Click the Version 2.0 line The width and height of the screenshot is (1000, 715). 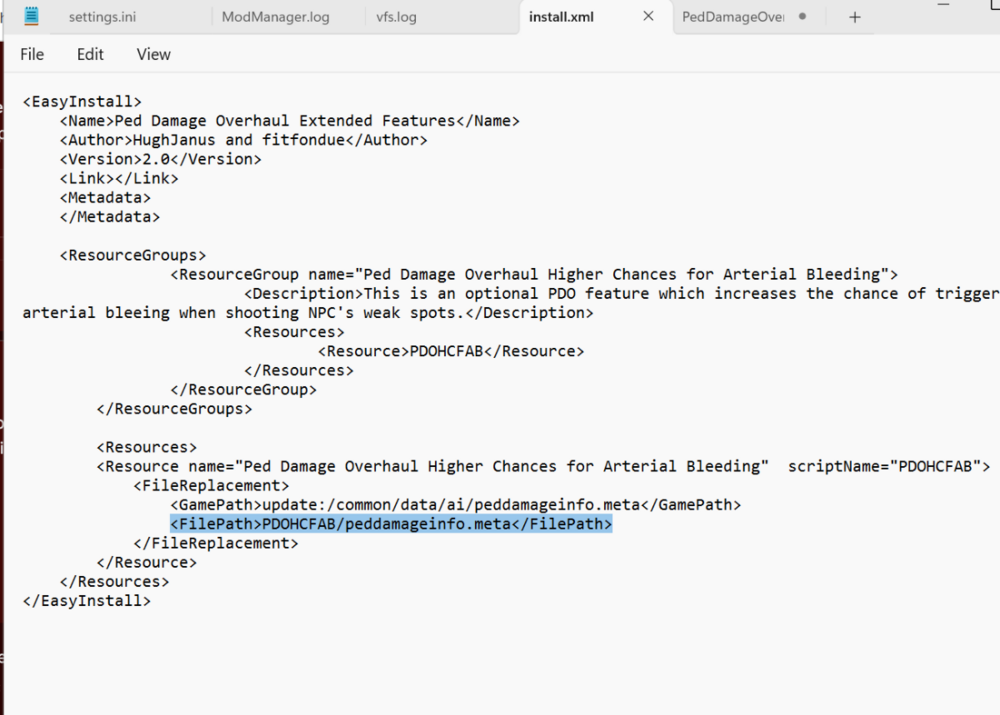point(160,159)
